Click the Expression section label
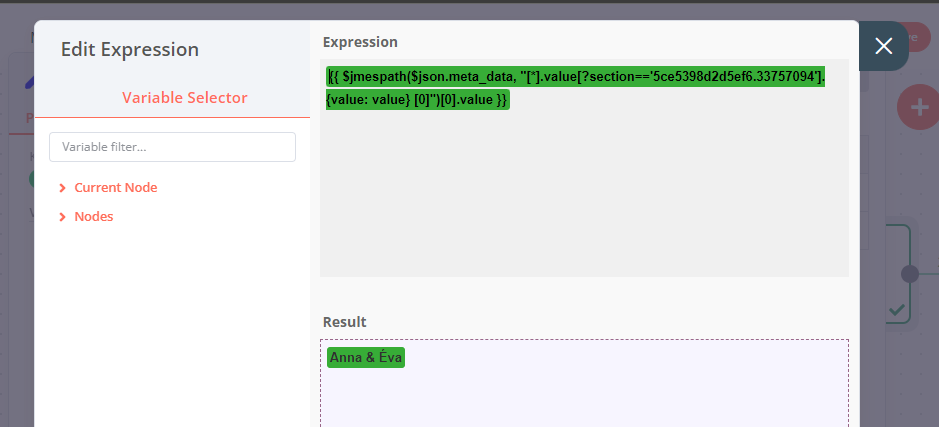 [360, 42]
